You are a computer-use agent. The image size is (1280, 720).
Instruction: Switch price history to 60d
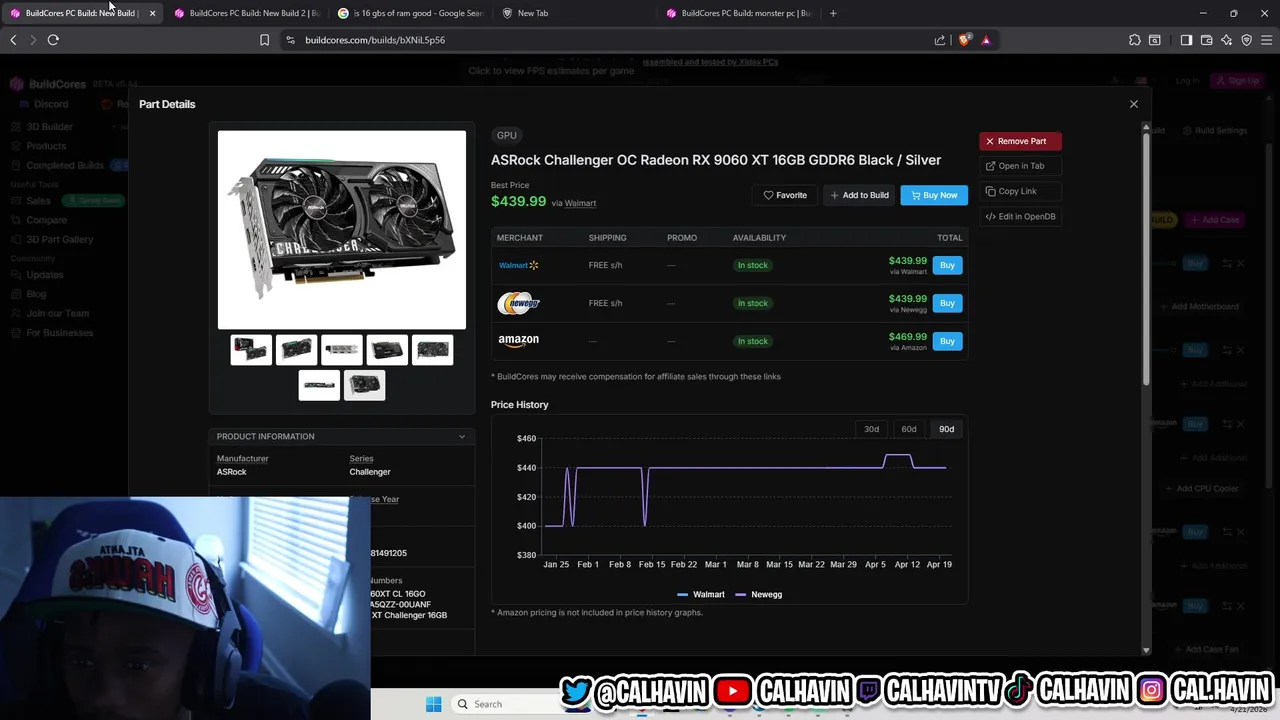[x=908, y=429]
